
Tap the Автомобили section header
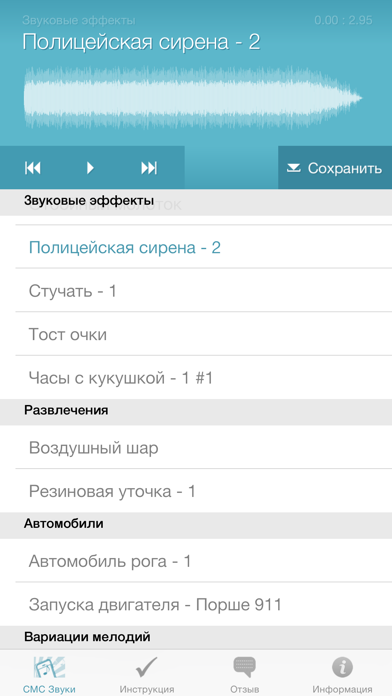(196, 526)
